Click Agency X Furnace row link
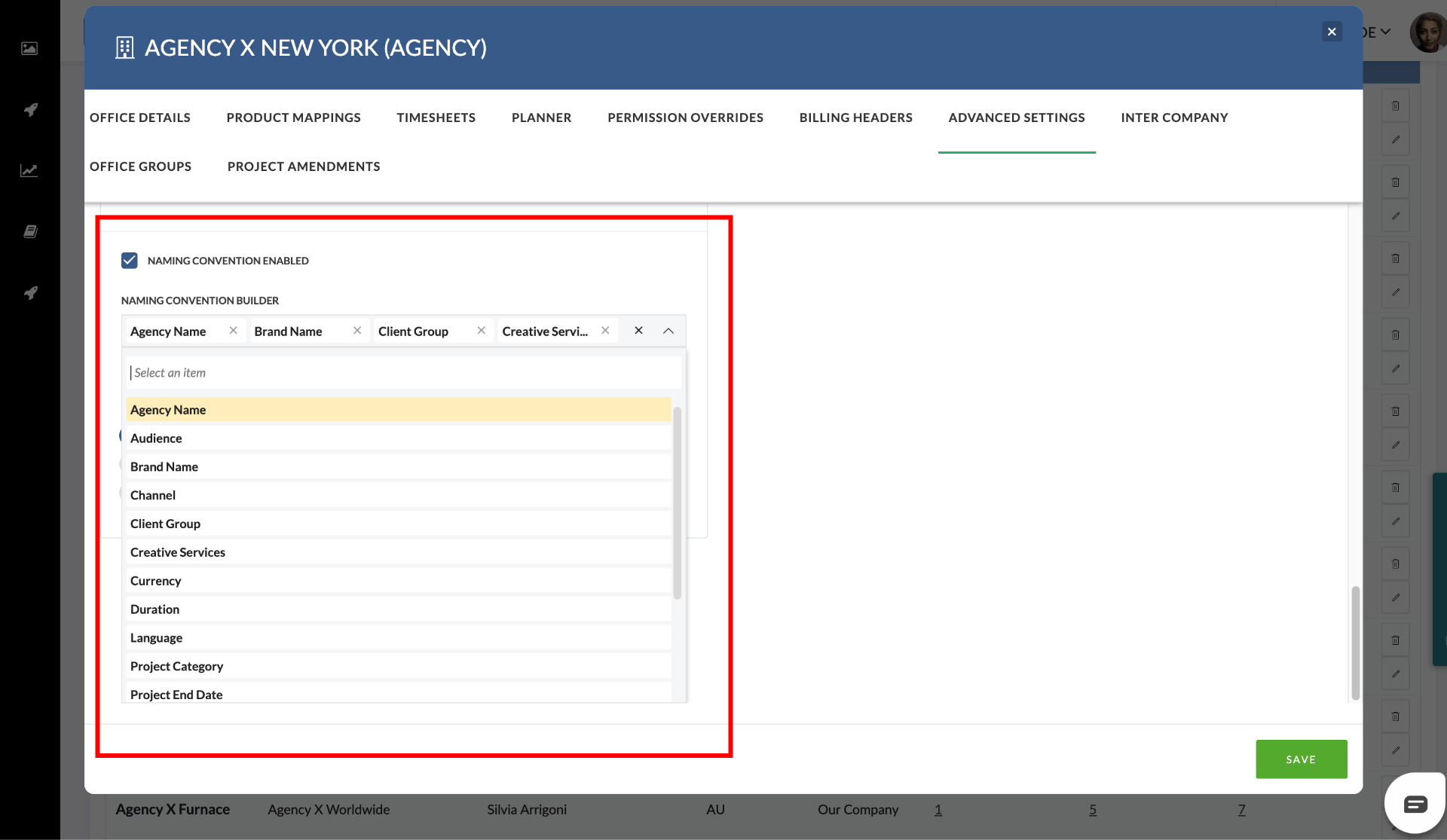Image resolution: width=1447 pixels, height=840 pixels. pos(173,809)
